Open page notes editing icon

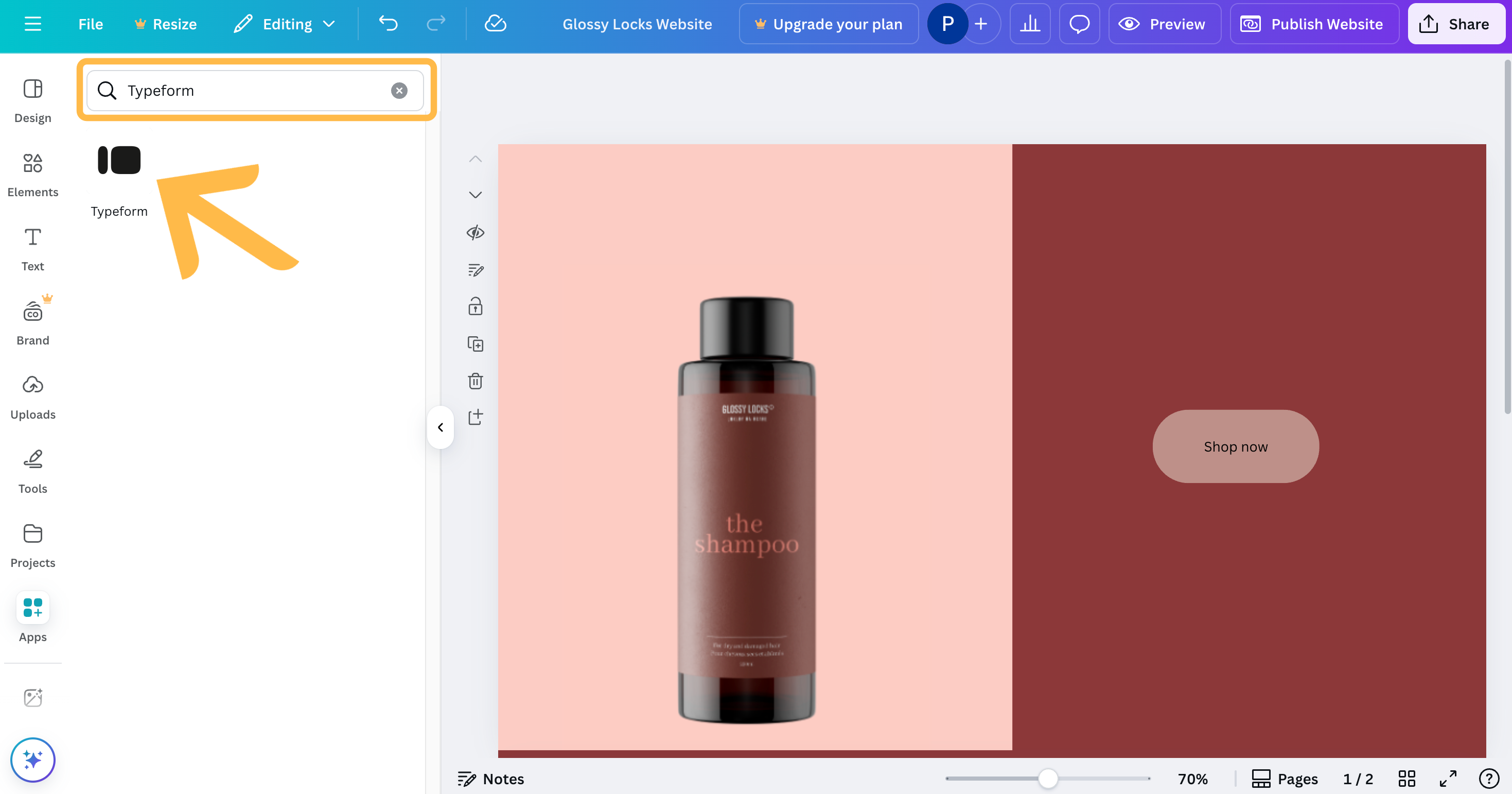point(476,270)
